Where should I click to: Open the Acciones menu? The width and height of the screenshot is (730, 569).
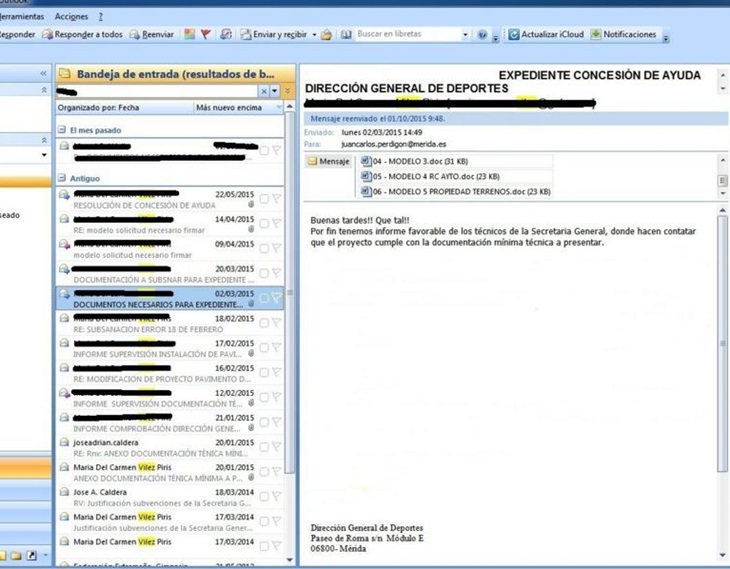pyautogui.click(x=71, y=17)
